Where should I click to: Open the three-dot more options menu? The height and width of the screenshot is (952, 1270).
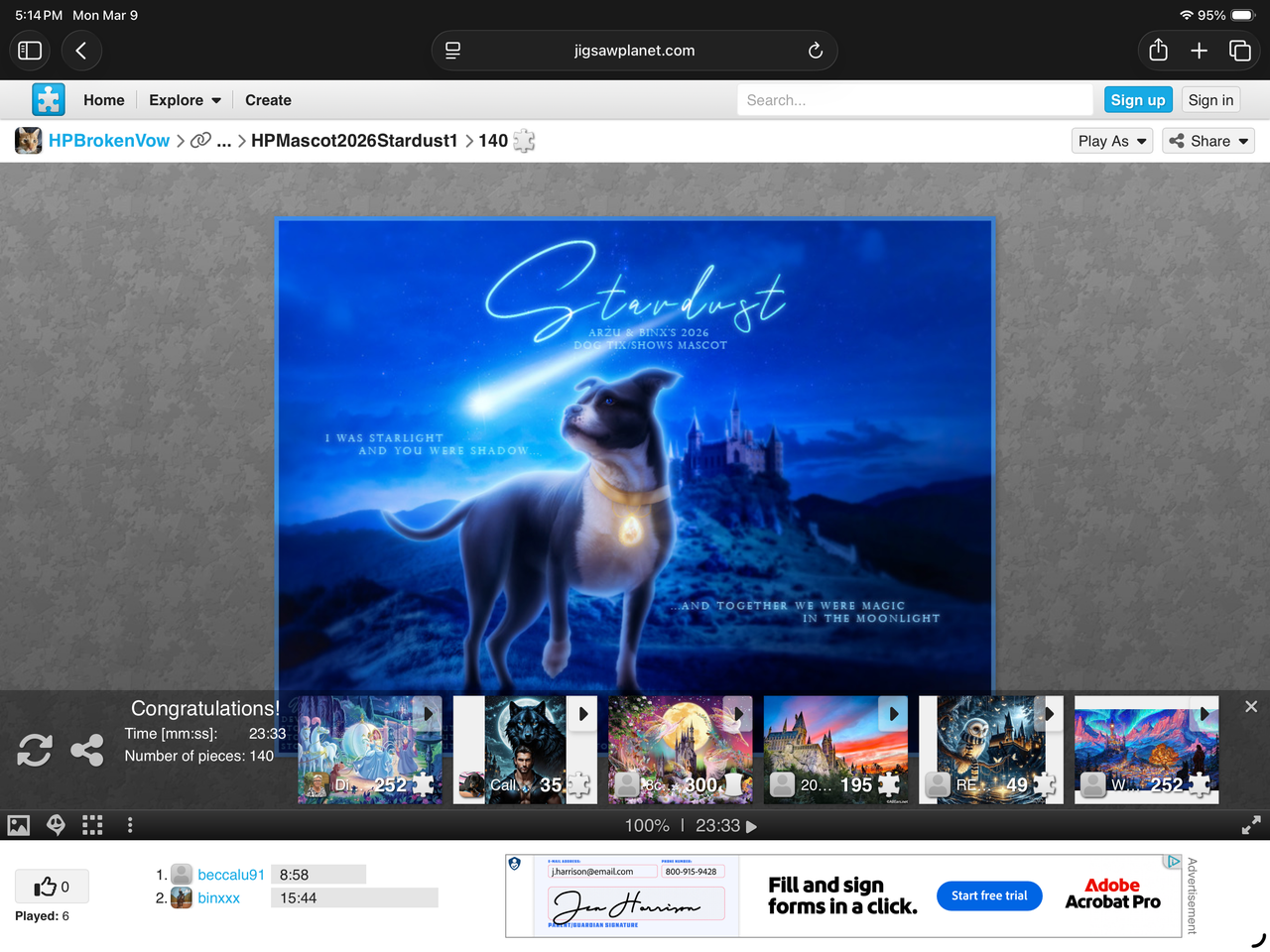pyautogui.click(x=130, y=825)
